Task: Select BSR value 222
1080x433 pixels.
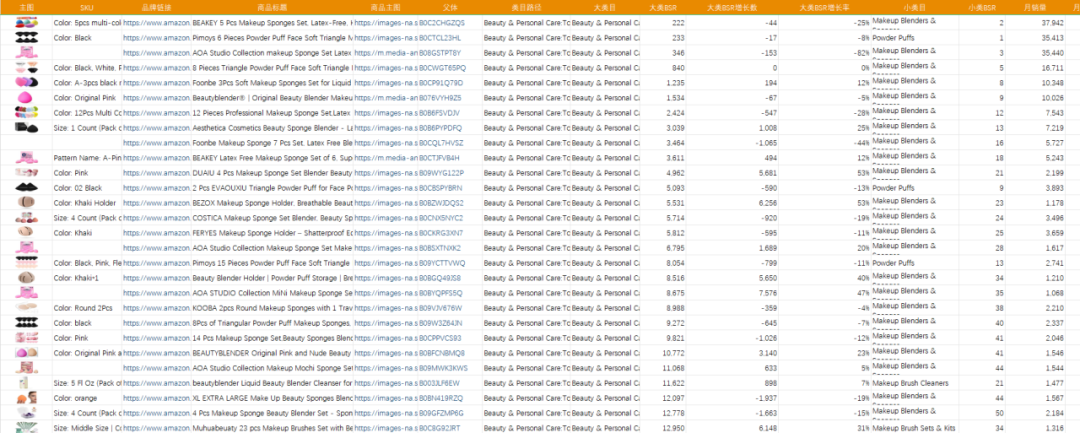Action: [678, 23]
